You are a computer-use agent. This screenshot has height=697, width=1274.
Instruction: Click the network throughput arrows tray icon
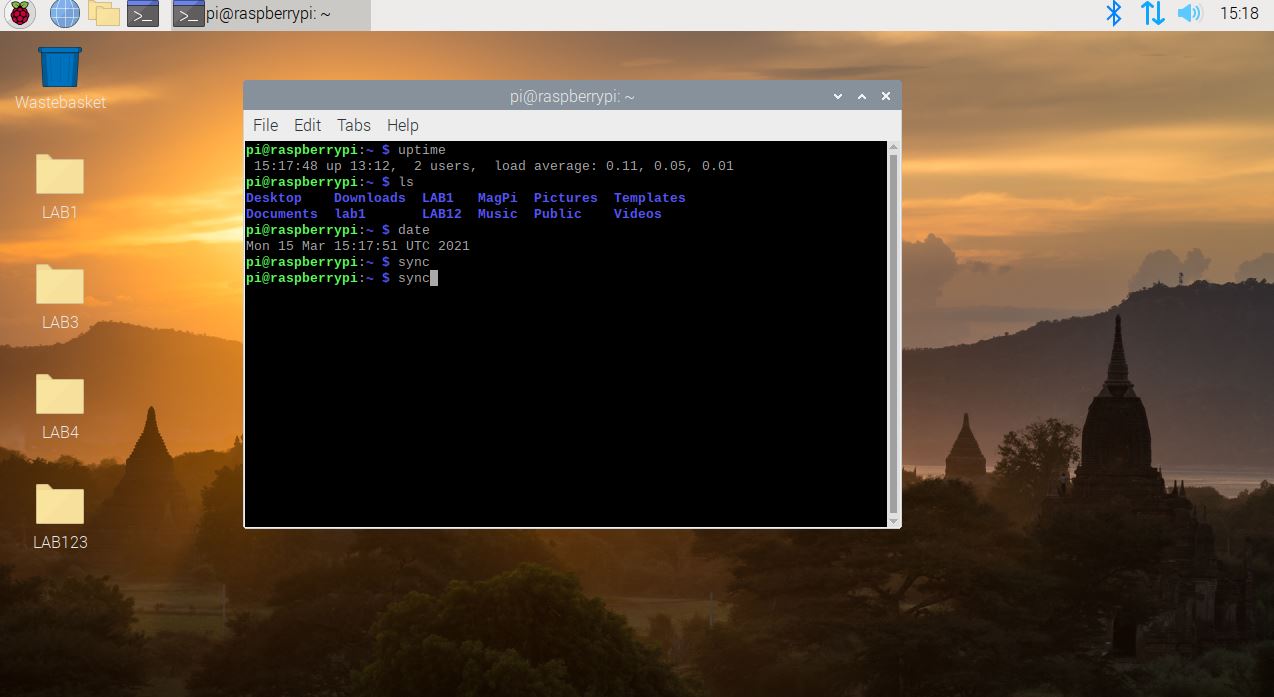tap(1152, 13)
